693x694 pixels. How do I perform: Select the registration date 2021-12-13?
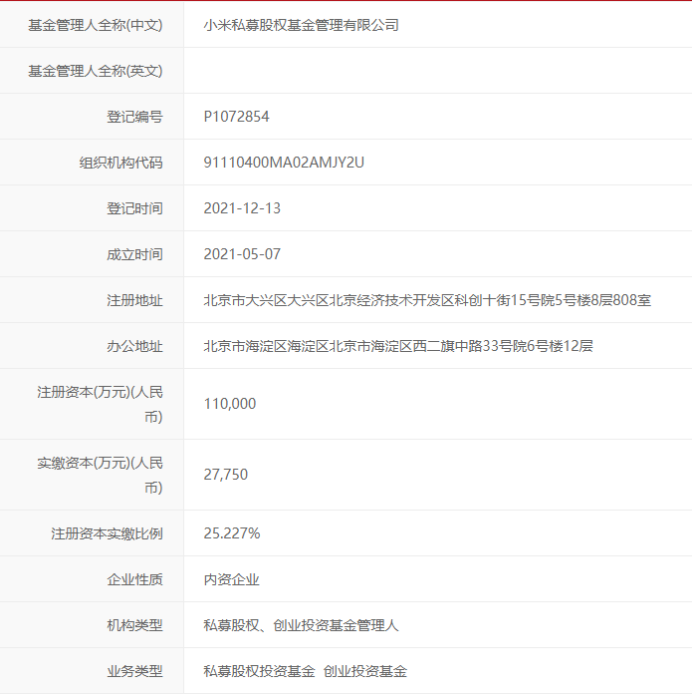242,208
